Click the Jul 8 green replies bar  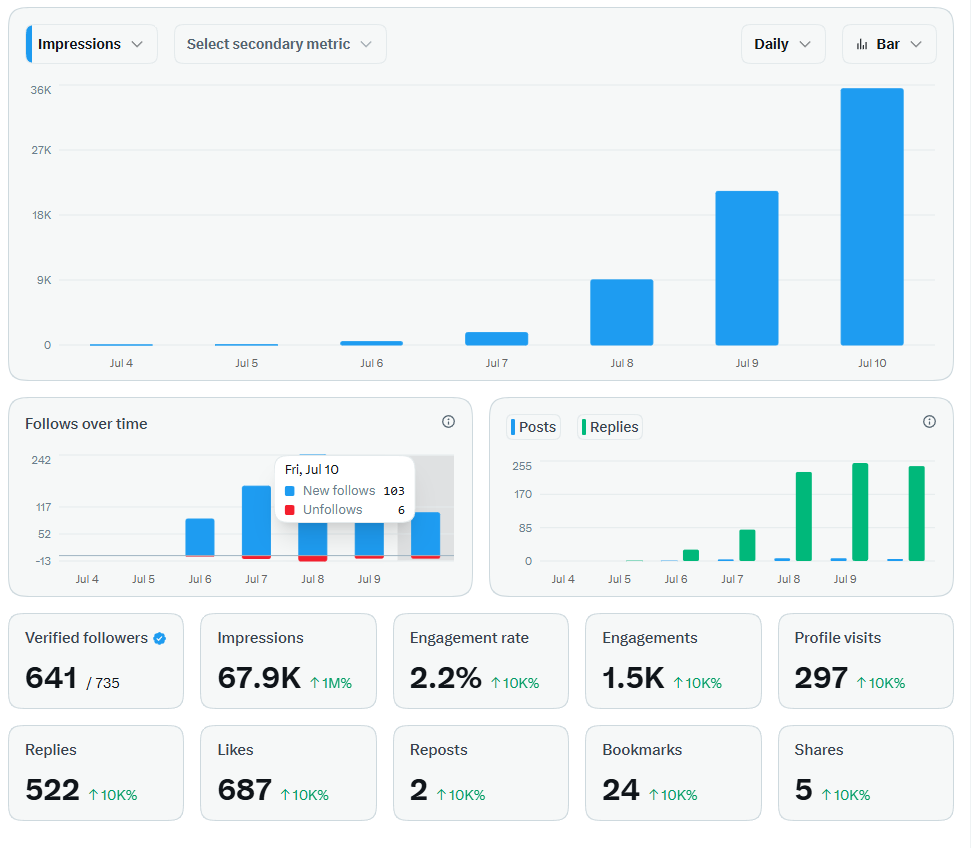tap(803, 516)
